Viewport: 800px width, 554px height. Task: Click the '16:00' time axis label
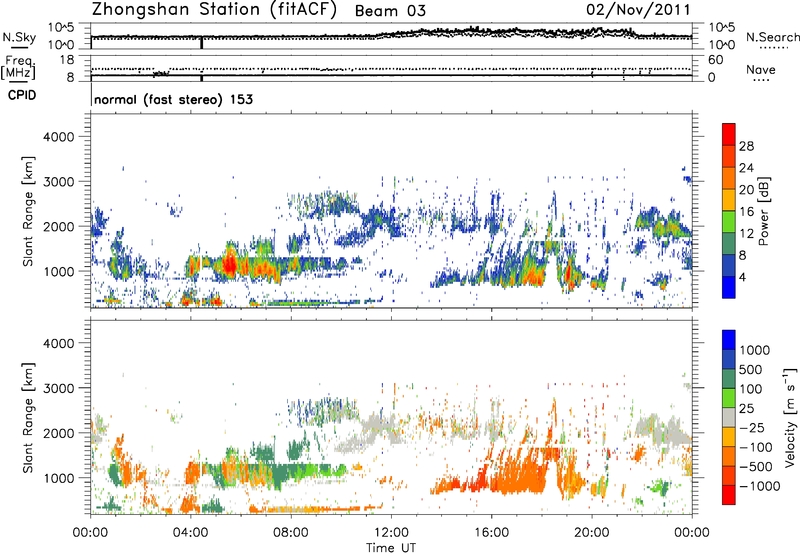coord(491,533)
